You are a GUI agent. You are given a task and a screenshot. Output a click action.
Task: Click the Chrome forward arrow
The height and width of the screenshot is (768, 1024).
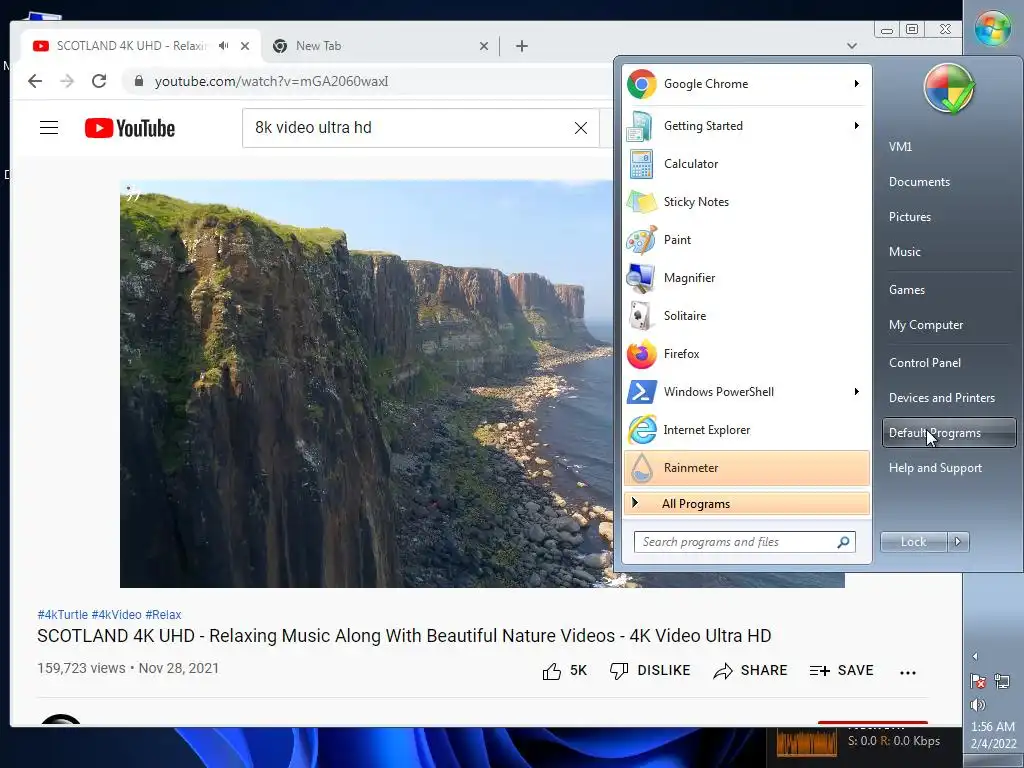67,81
